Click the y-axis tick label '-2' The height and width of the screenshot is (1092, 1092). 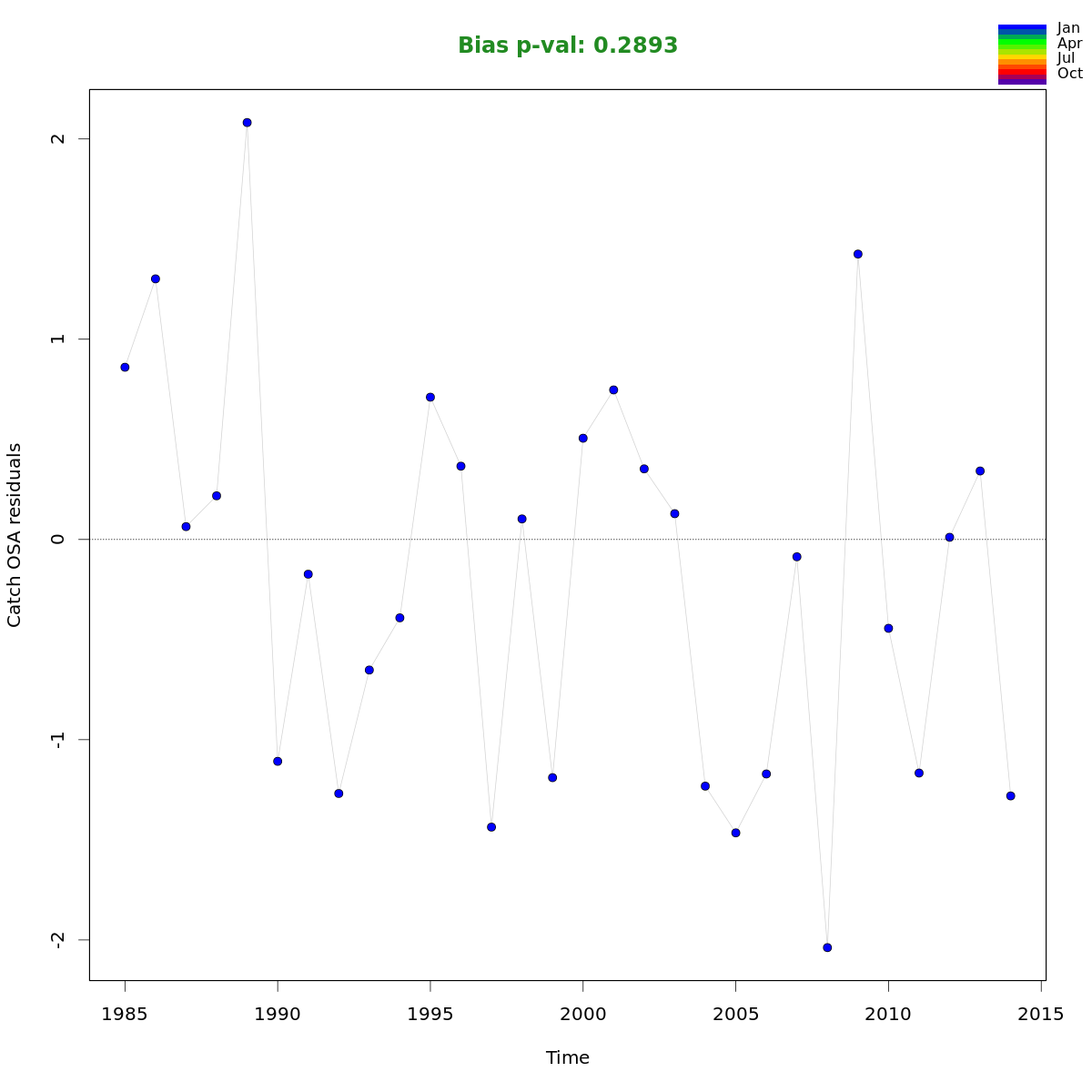[58, 939]
